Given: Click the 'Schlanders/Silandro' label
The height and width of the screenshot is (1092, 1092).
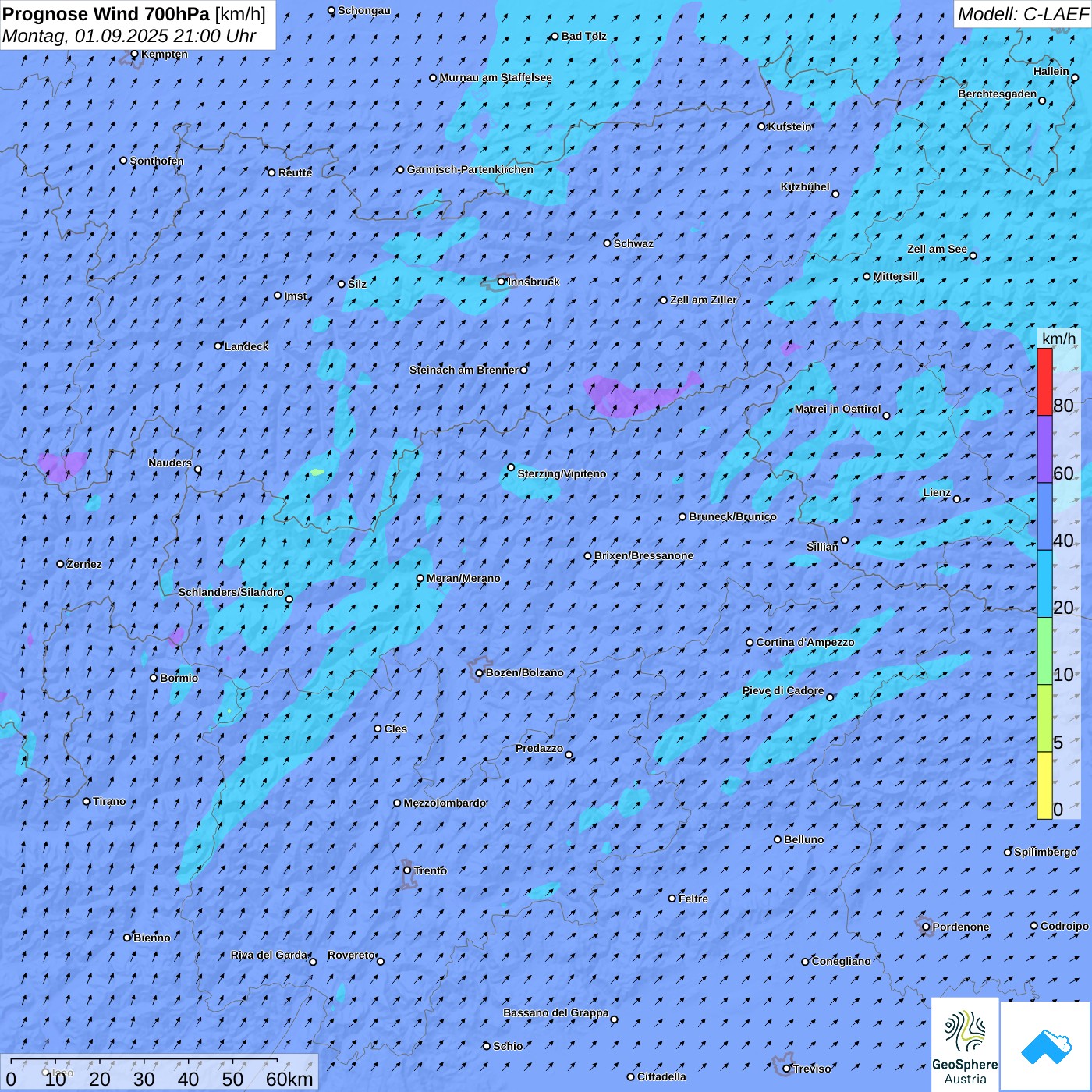Looking at the screenshot, I should click(x=231, y=592).
